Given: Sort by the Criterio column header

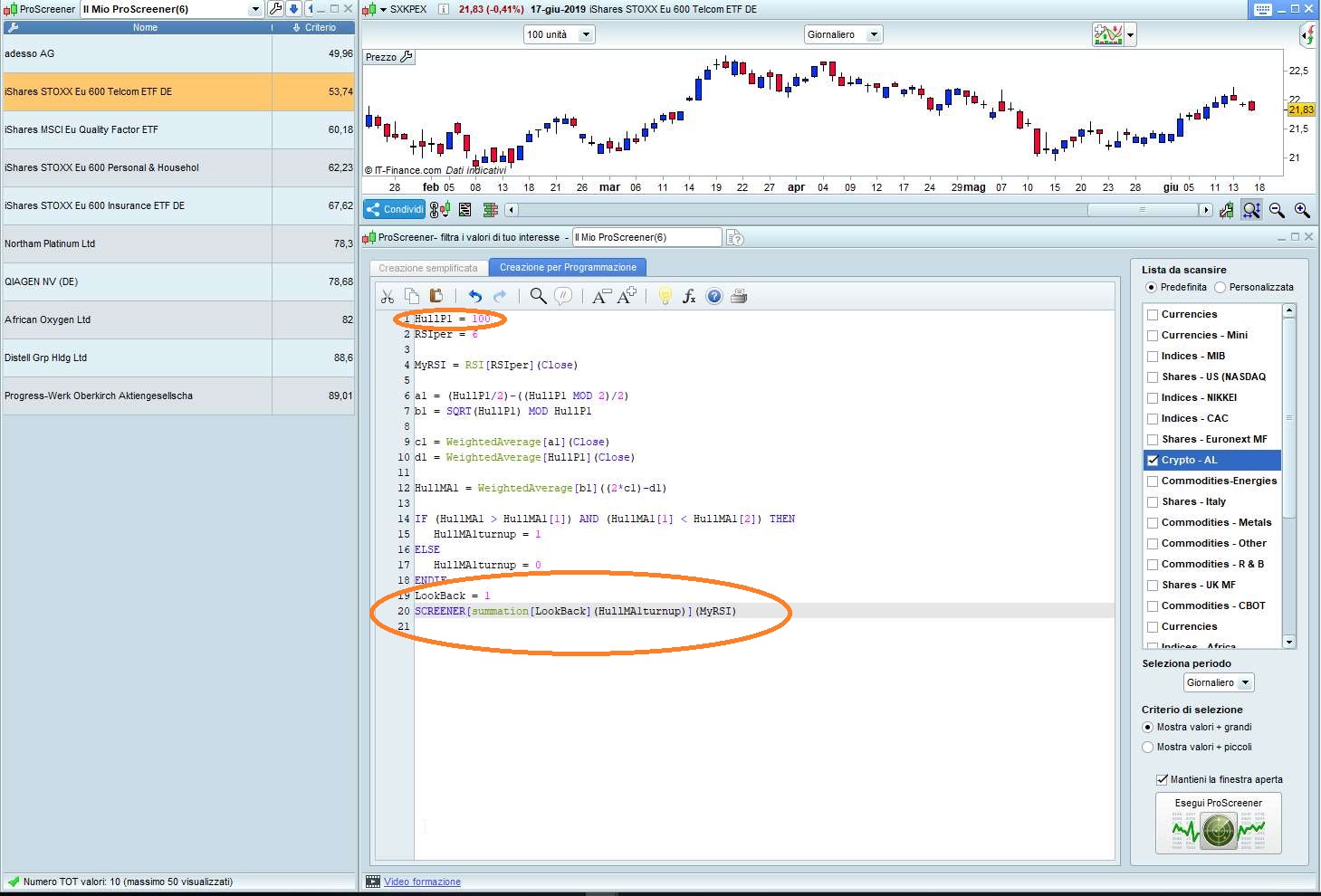Looking at the screenshot, I should 314,28.
